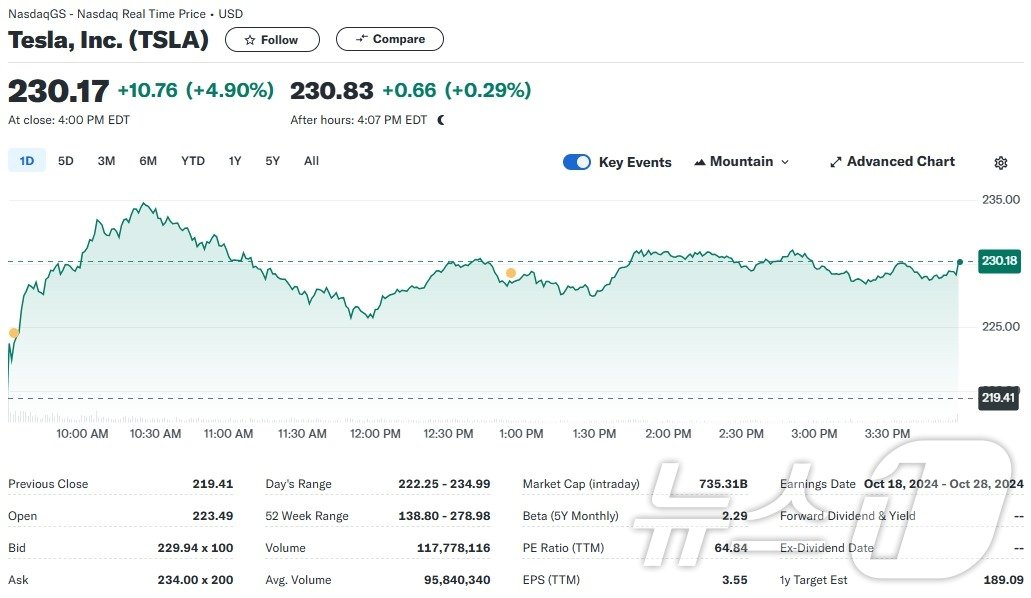Click yellow key event marker near 1:00 PM
Image resolution: width=1031 pixels, height=598 pixels.
click(511, 273)
